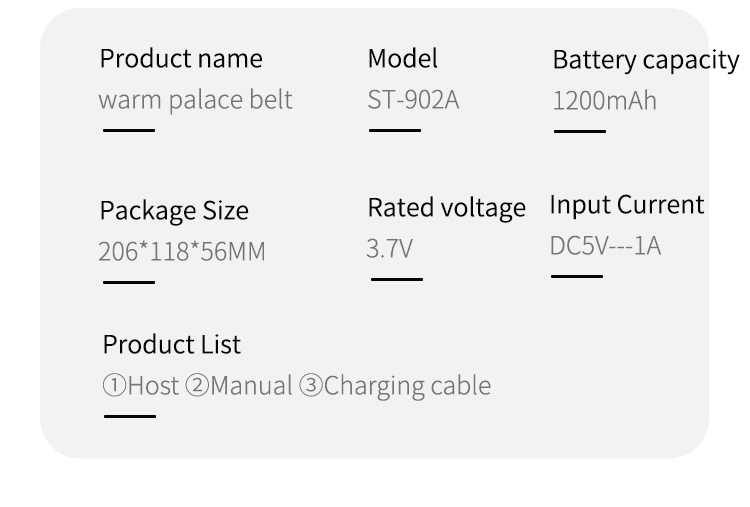Screen dimensions: 750x507
Task: Select the 1200mAh capacity value
Action: (604, 101)
